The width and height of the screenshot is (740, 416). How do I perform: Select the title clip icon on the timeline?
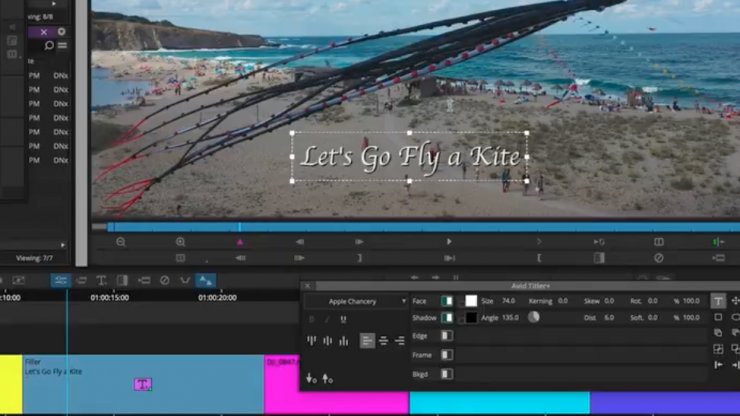pyautogui.click(x=142, y=384)
